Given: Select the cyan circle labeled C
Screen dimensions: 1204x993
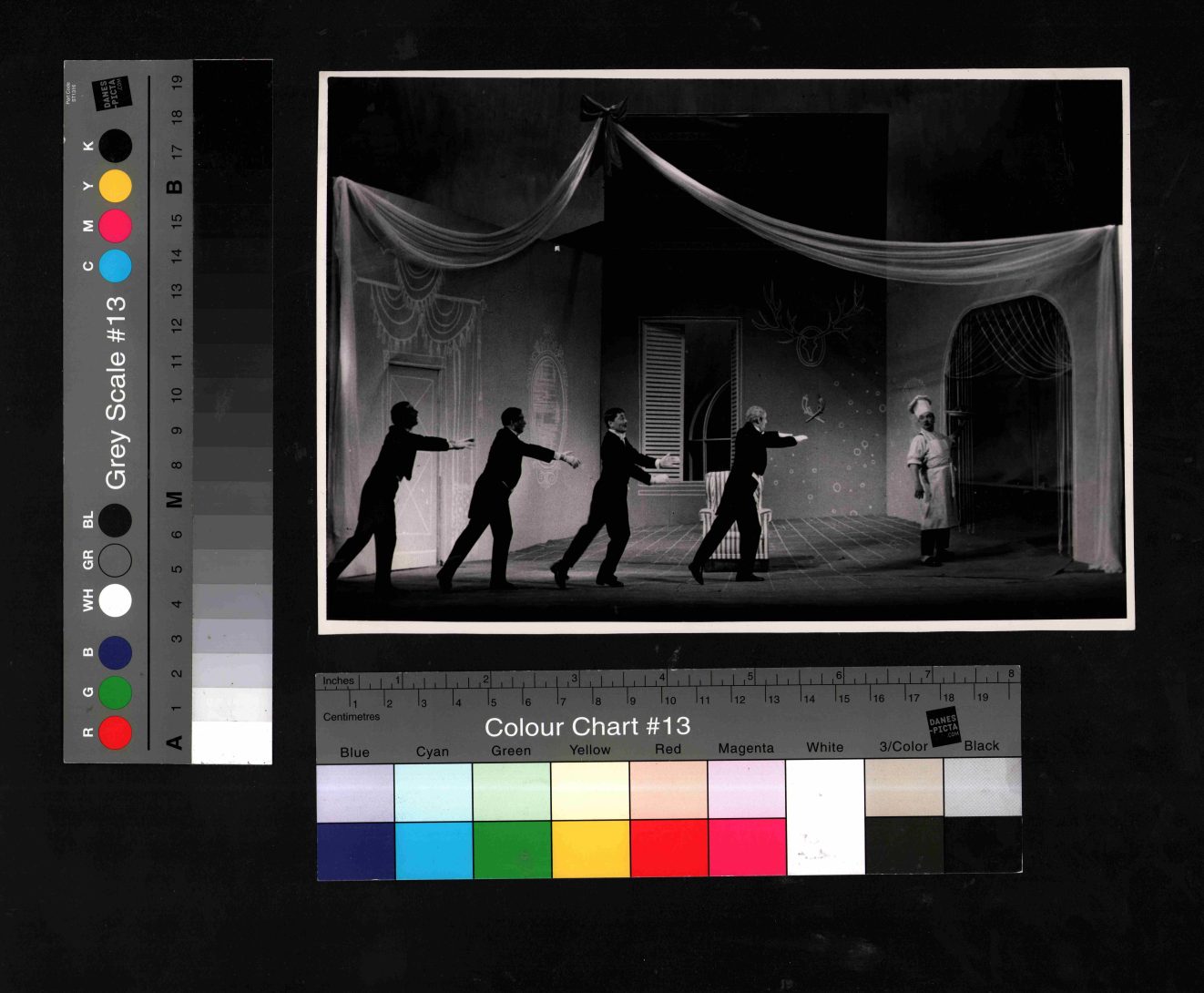Looking at the screenshot, I should pos(116,266).
